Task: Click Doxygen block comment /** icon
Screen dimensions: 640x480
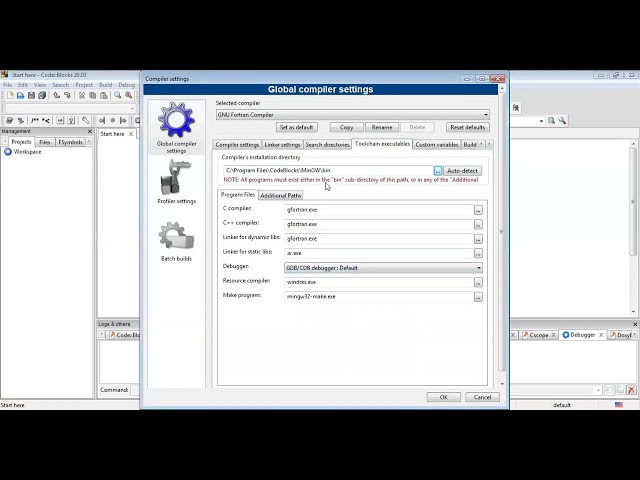Action: (x=35, y=120)
